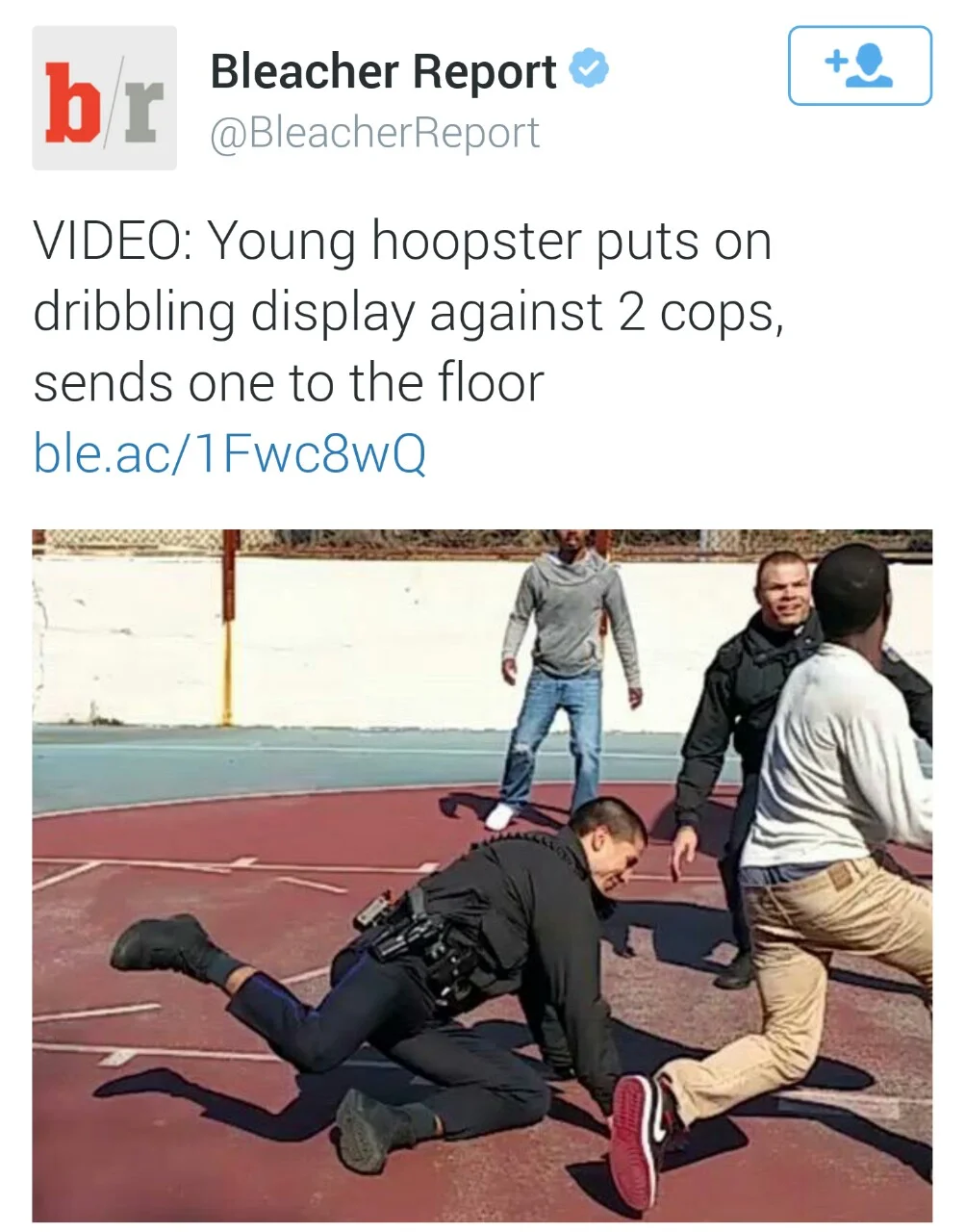The width and height of the screenshot is (965, 1232).
Task: Follow Bleacher Report with the add-user button
Action: [x=859, y=65]
